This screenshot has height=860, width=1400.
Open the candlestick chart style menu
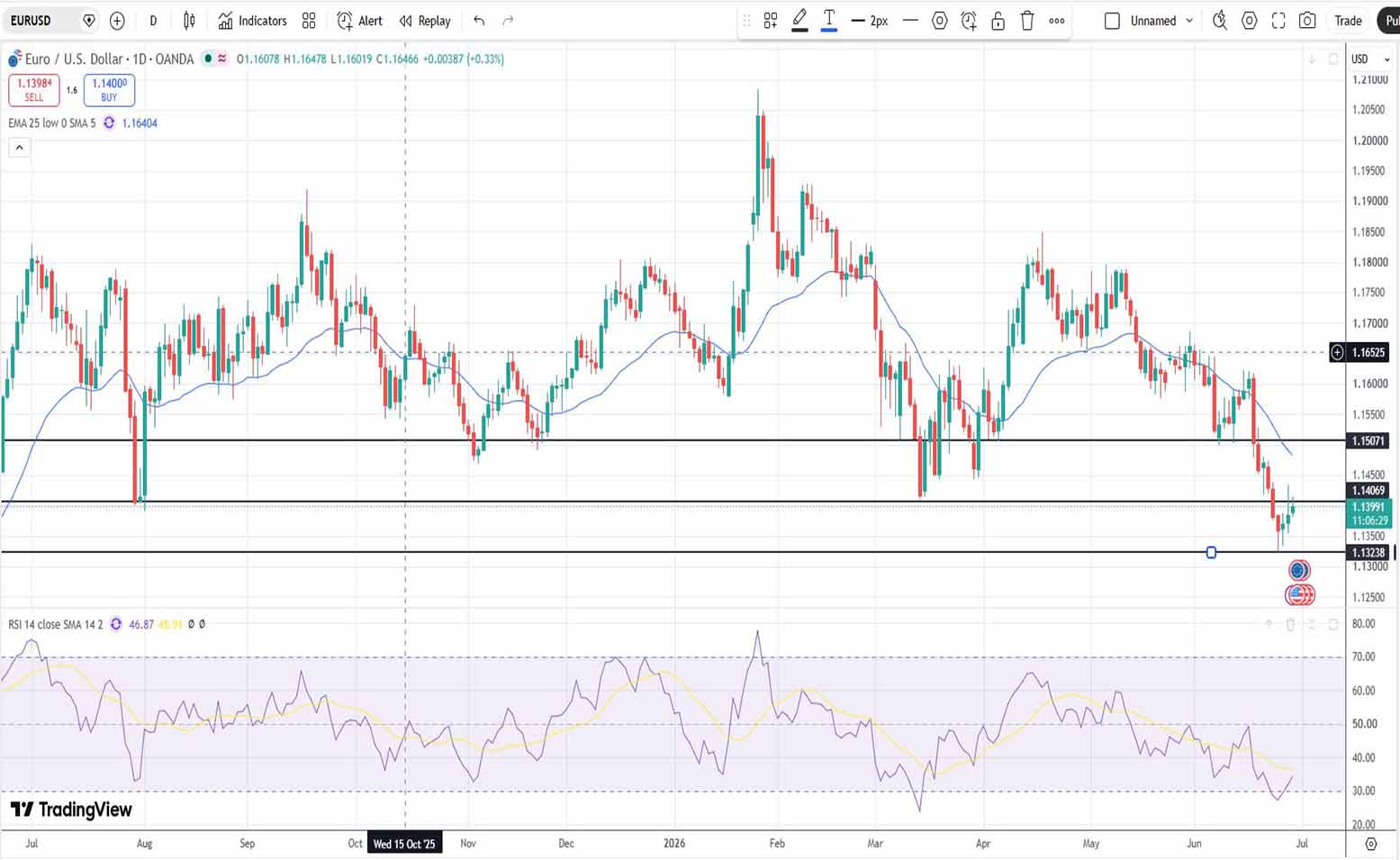coord(189,20)
